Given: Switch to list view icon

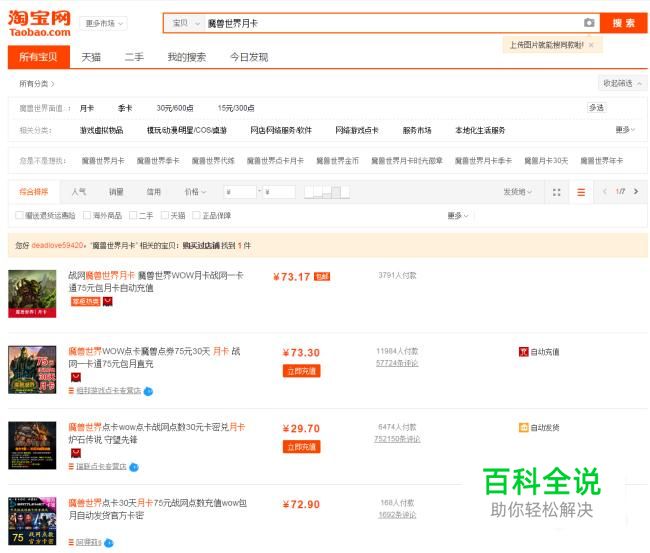Looking at the screenshot, I should [x=581, y=192].
